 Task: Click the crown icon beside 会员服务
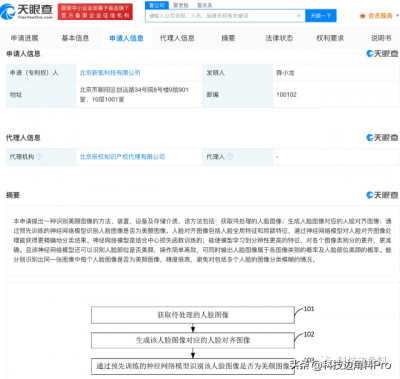pyautogui.click(x=362, y=16)
